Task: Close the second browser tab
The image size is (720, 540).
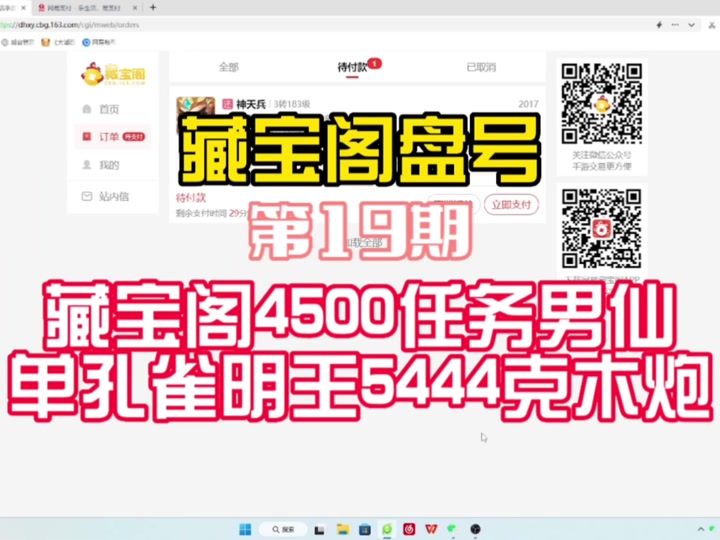Action: 135,8
